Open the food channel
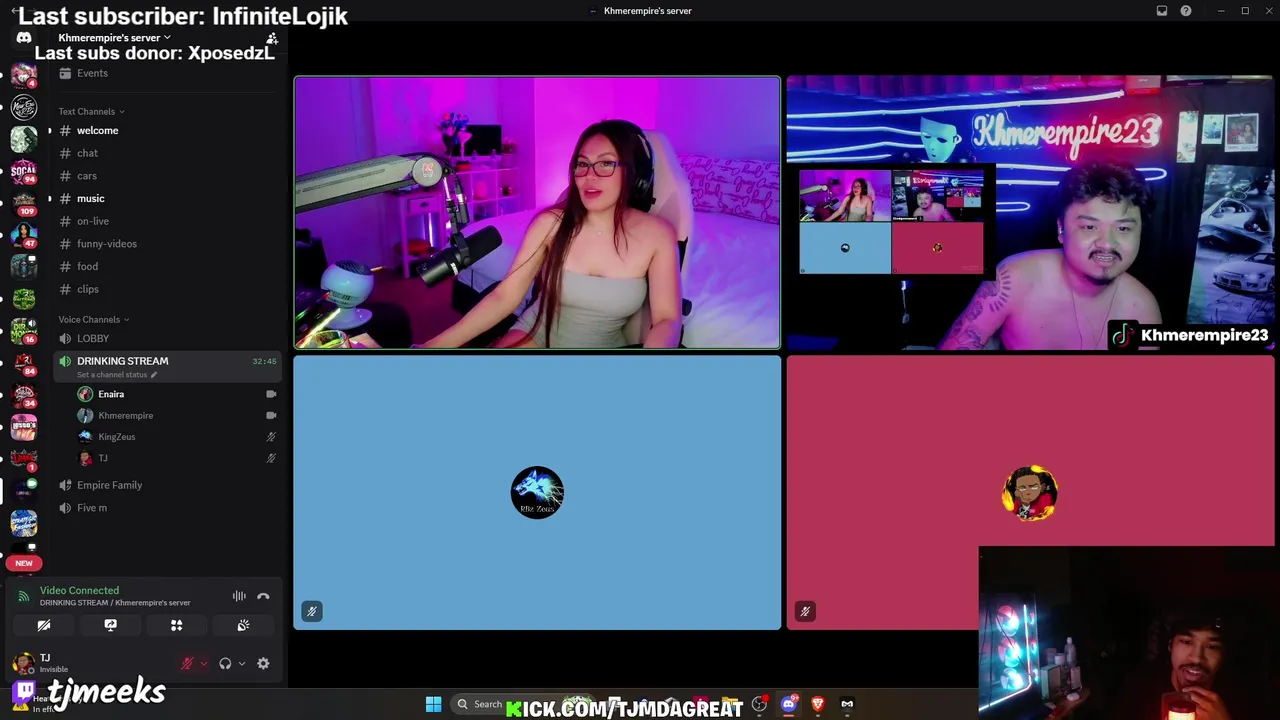The height and width of the screenshot is (720, 1280). [166, 266]
